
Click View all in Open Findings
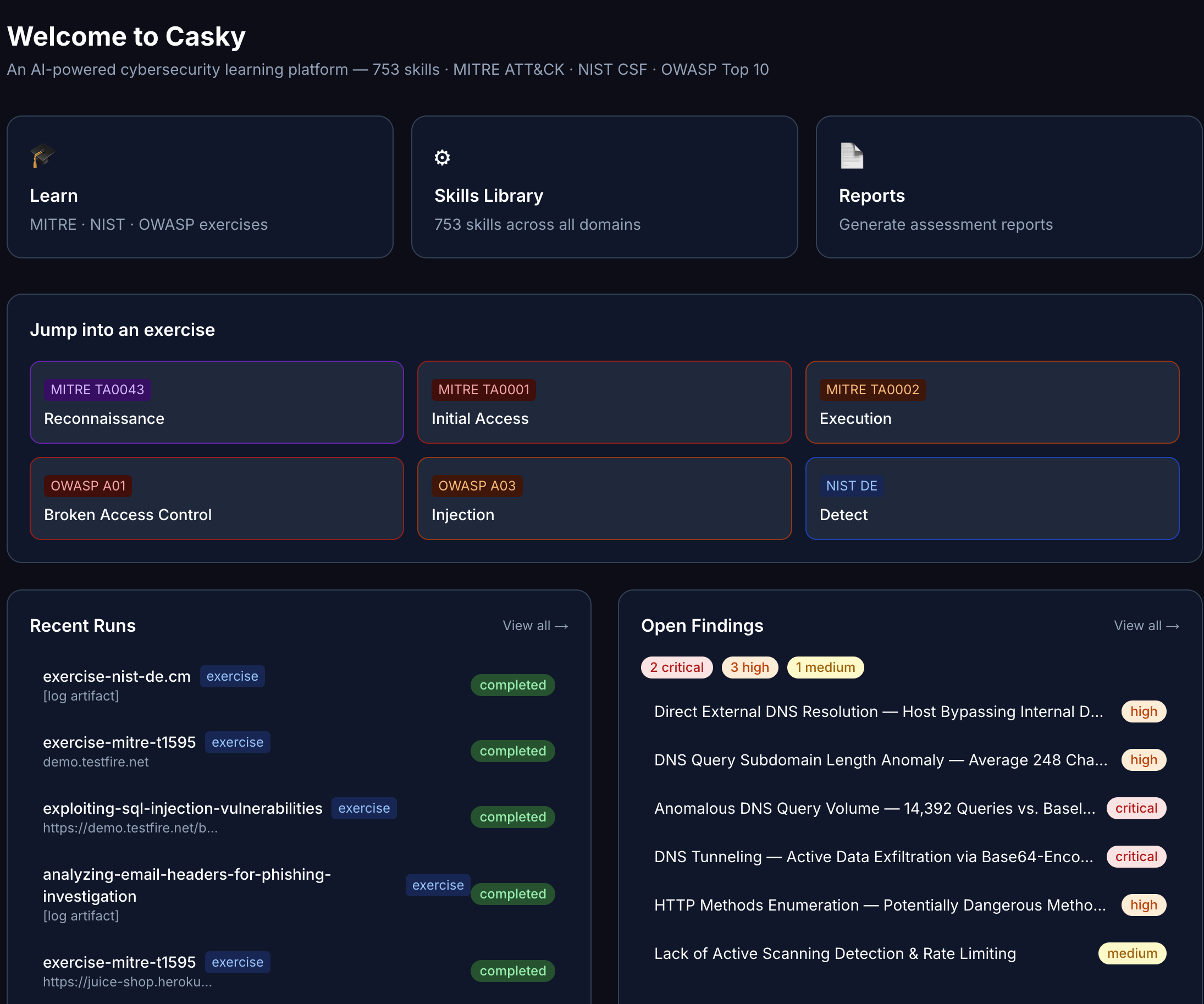1146,626
